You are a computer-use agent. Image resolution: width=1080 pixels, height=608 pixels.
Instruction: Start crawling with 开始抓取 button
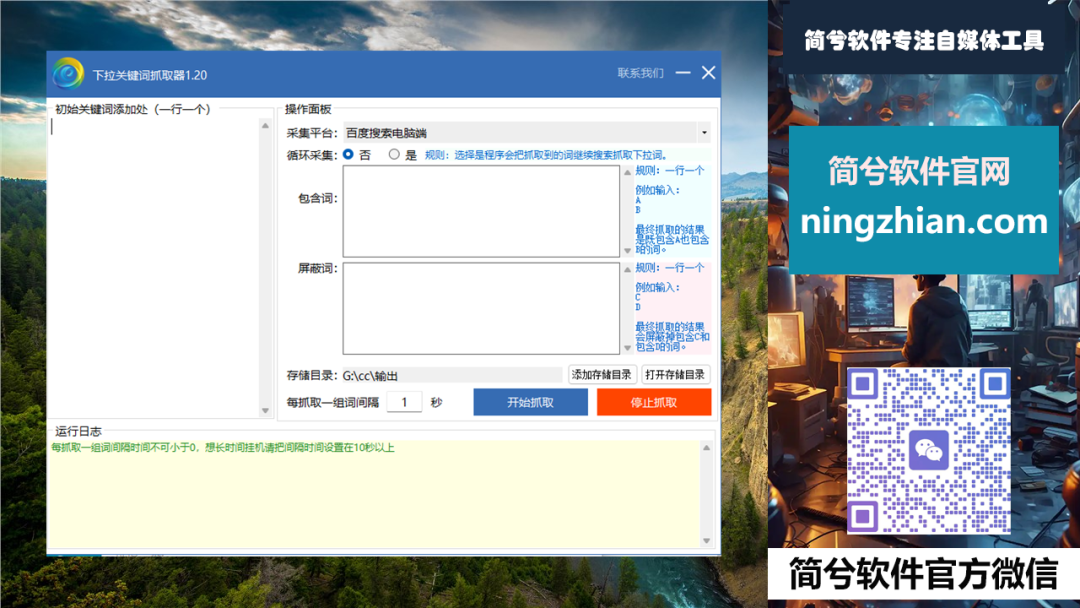[530, 402]
